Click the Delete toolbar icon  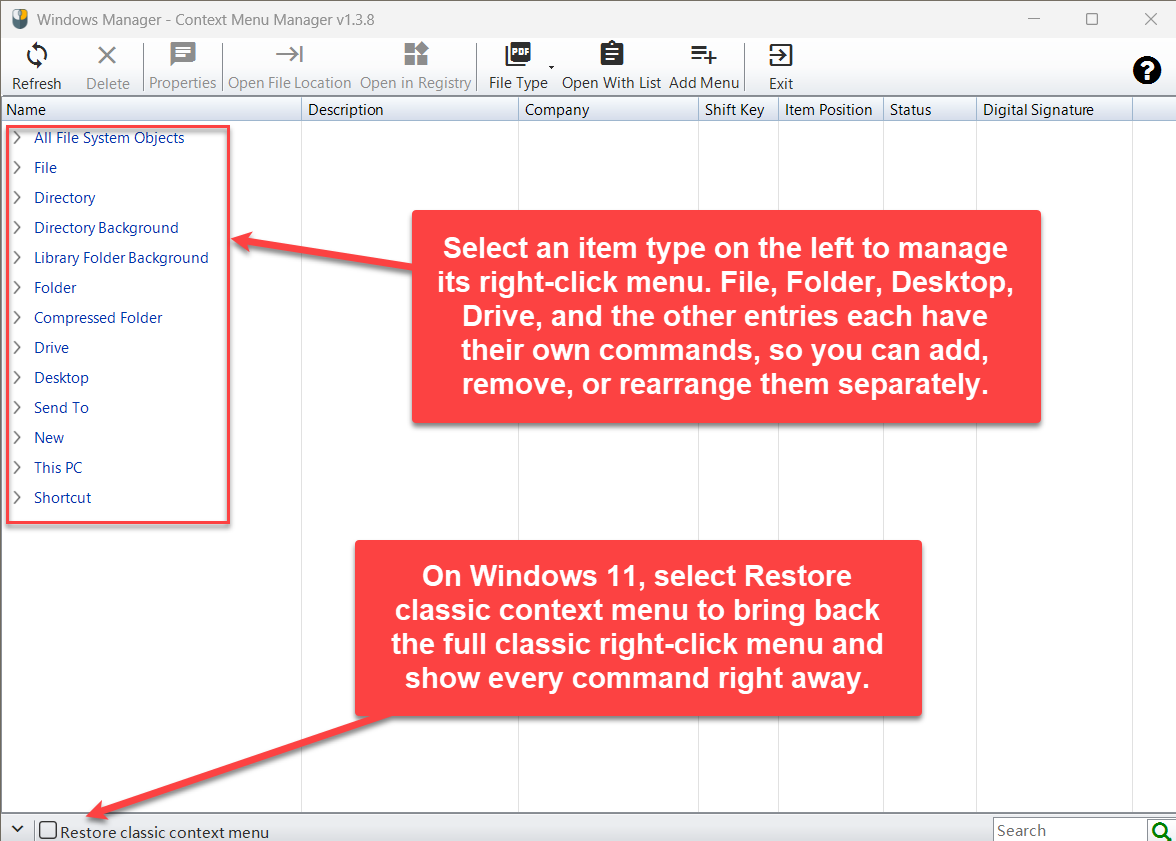coord(107,55)
